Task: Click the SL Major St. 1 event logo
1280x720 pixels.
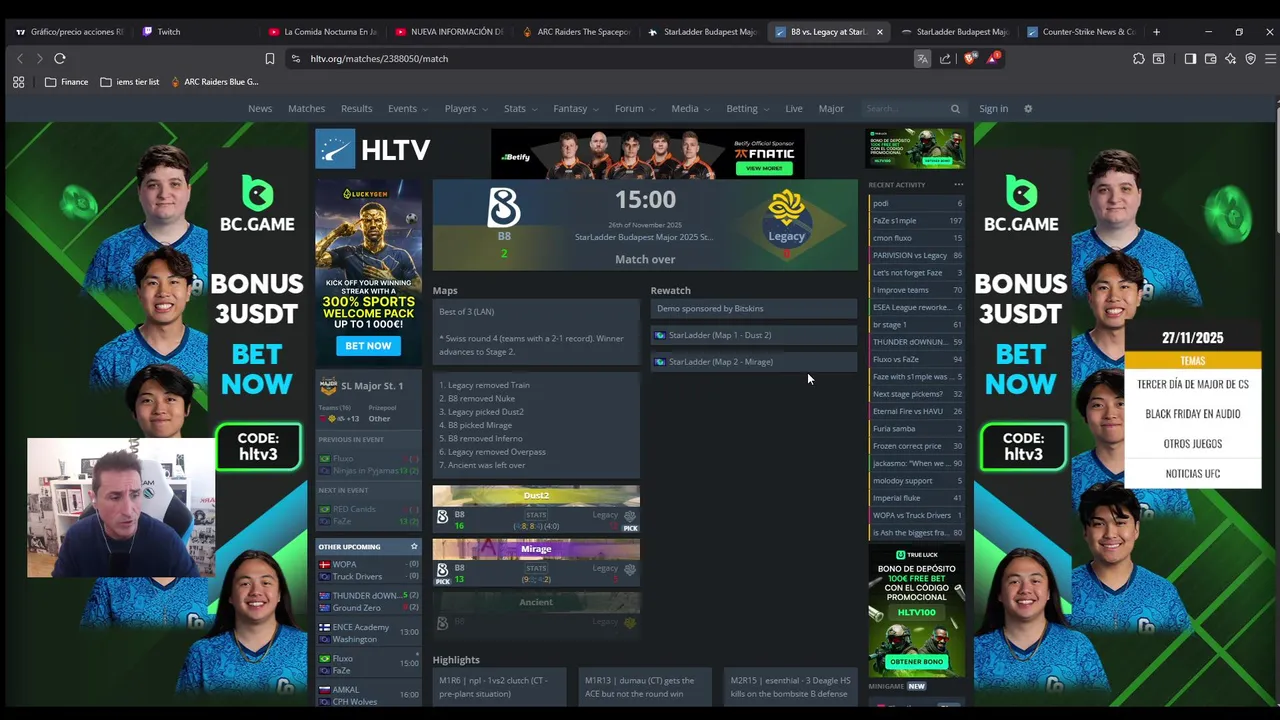Action: tap(328, 386)
